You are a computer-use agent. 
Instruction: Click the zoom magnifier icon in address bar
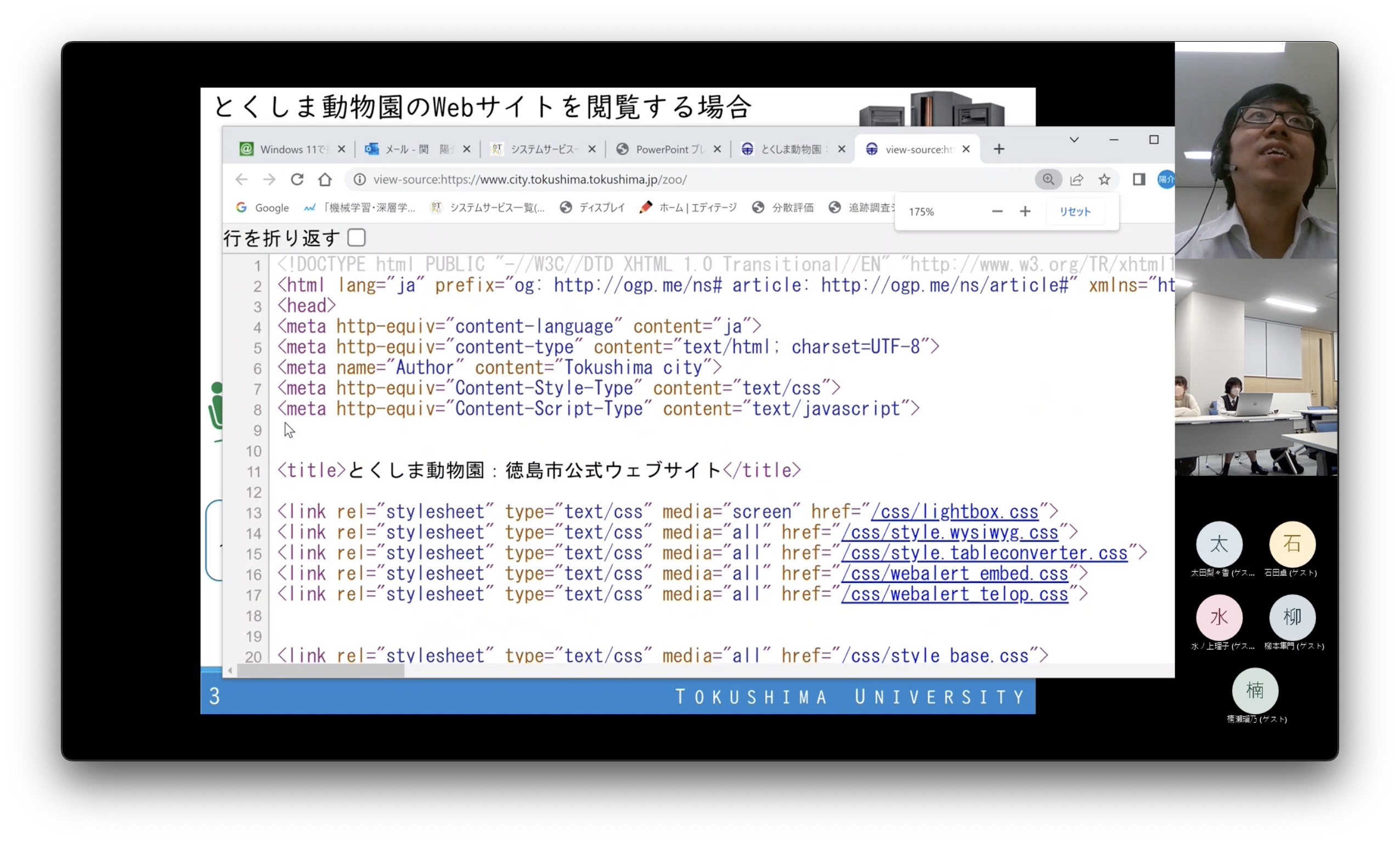[x=1047, y=179]
